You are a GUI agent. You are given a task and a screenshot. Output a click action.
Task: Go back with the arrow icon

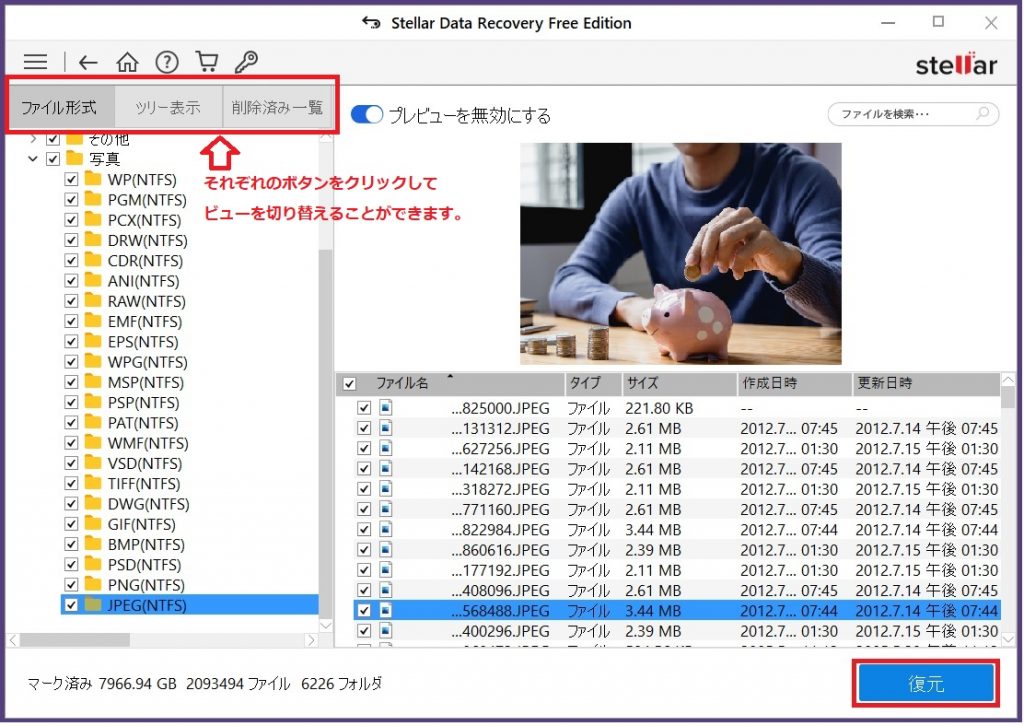tap(88, 63)
